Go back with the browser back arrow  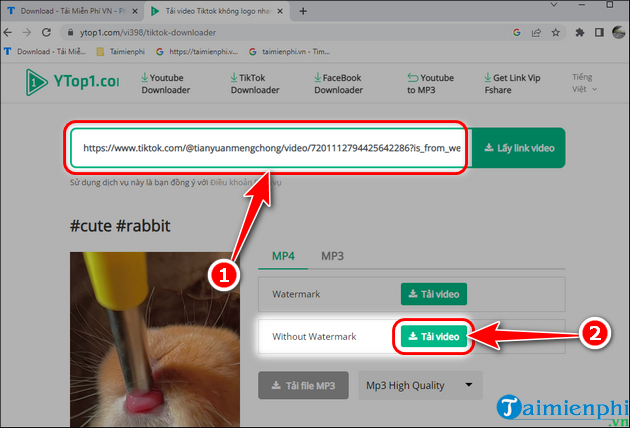pyautogui.click(x=8, y=33)
